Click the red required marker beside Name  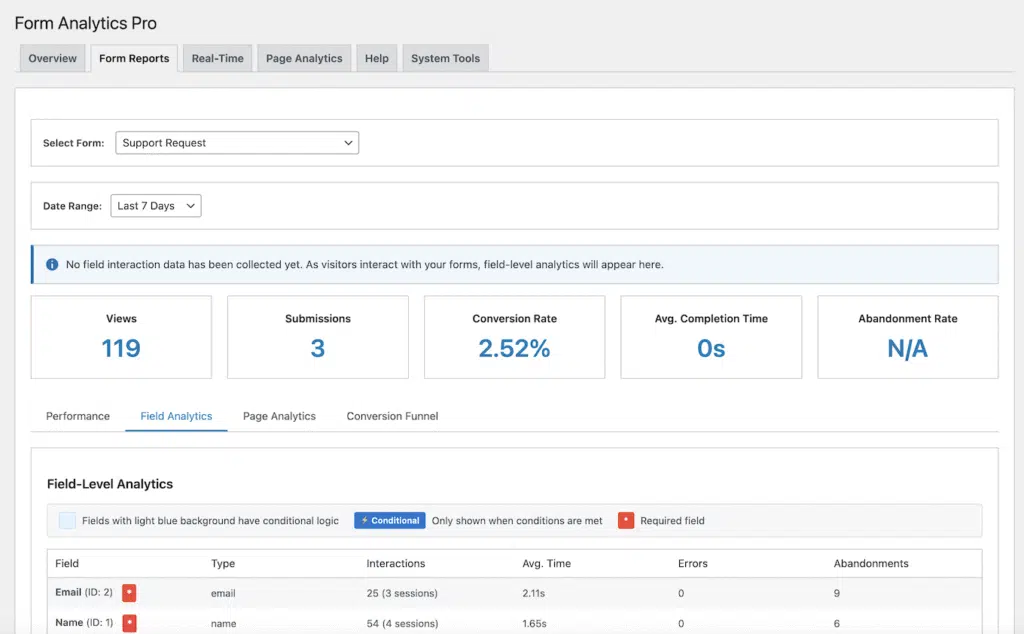click(x=129, y=623)
